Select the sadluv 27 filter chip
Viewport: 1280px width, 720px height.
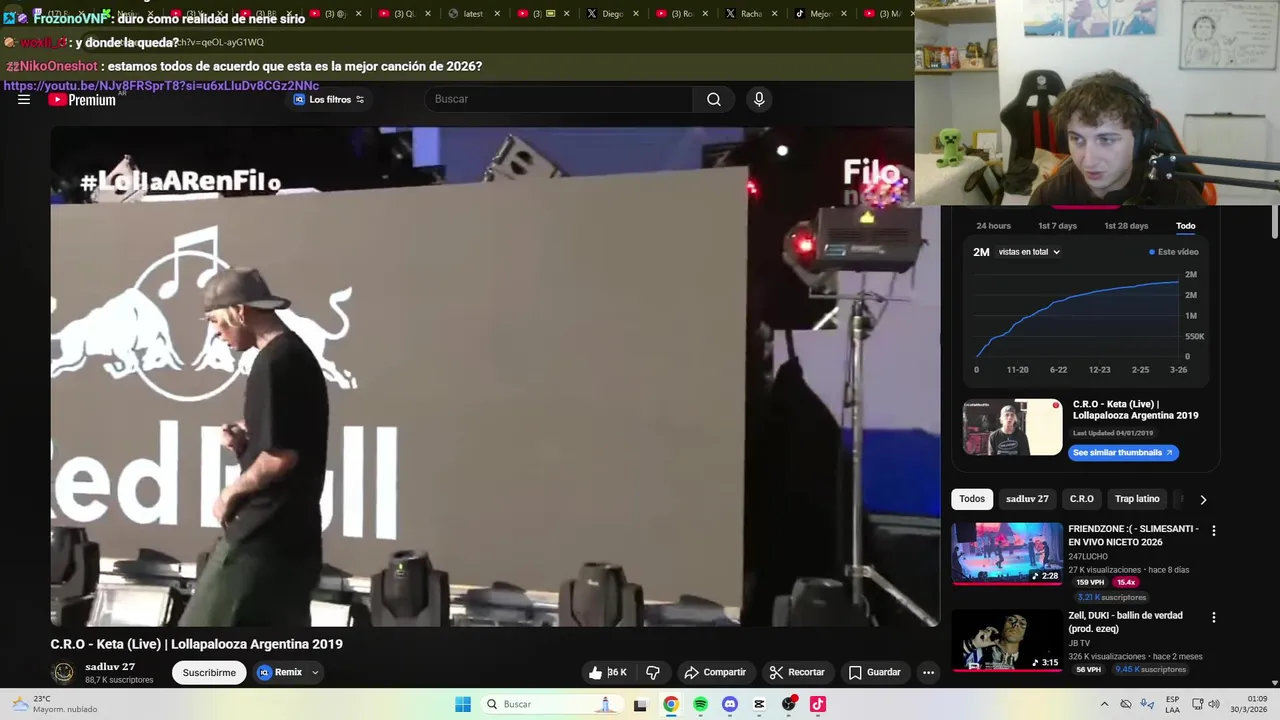tap(1027, 499)
